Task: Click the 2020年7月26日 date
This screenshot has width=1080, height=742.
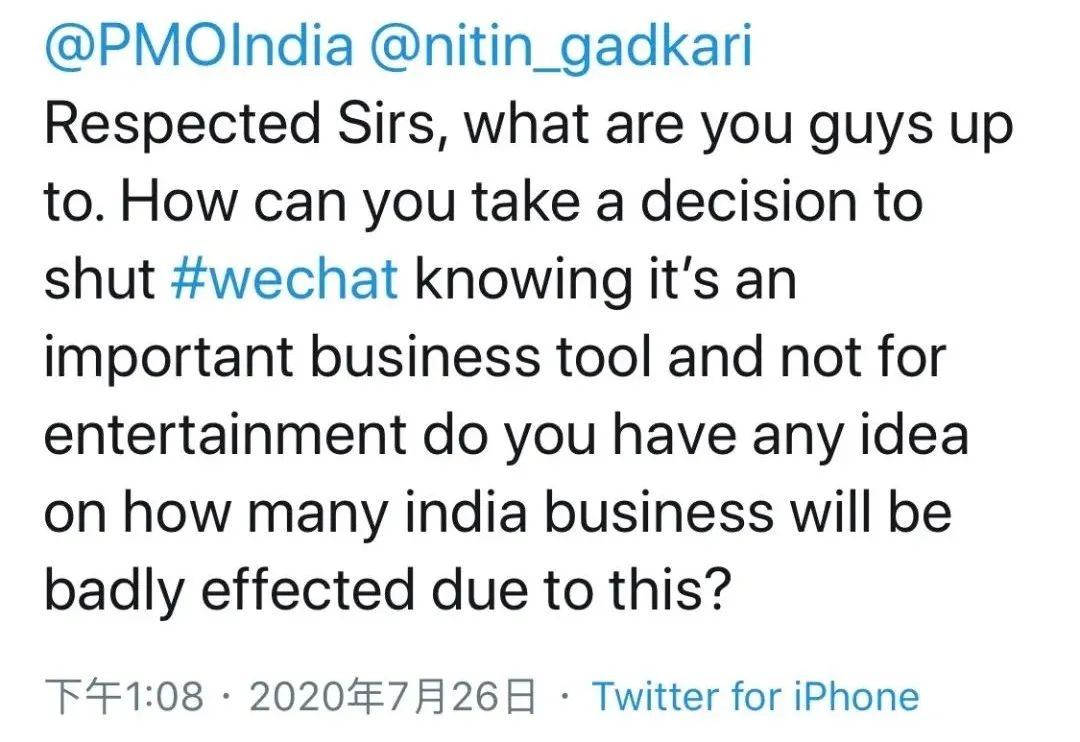Action: [393, 696]
